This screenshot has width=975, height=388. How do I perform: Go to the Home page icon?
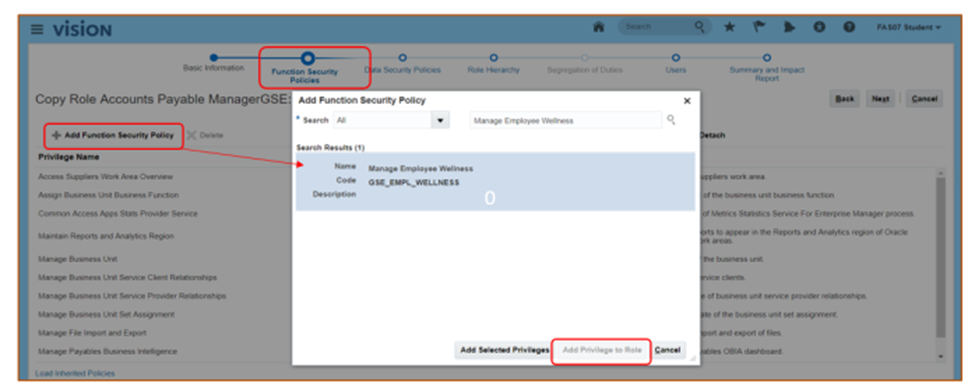point(599,27)
